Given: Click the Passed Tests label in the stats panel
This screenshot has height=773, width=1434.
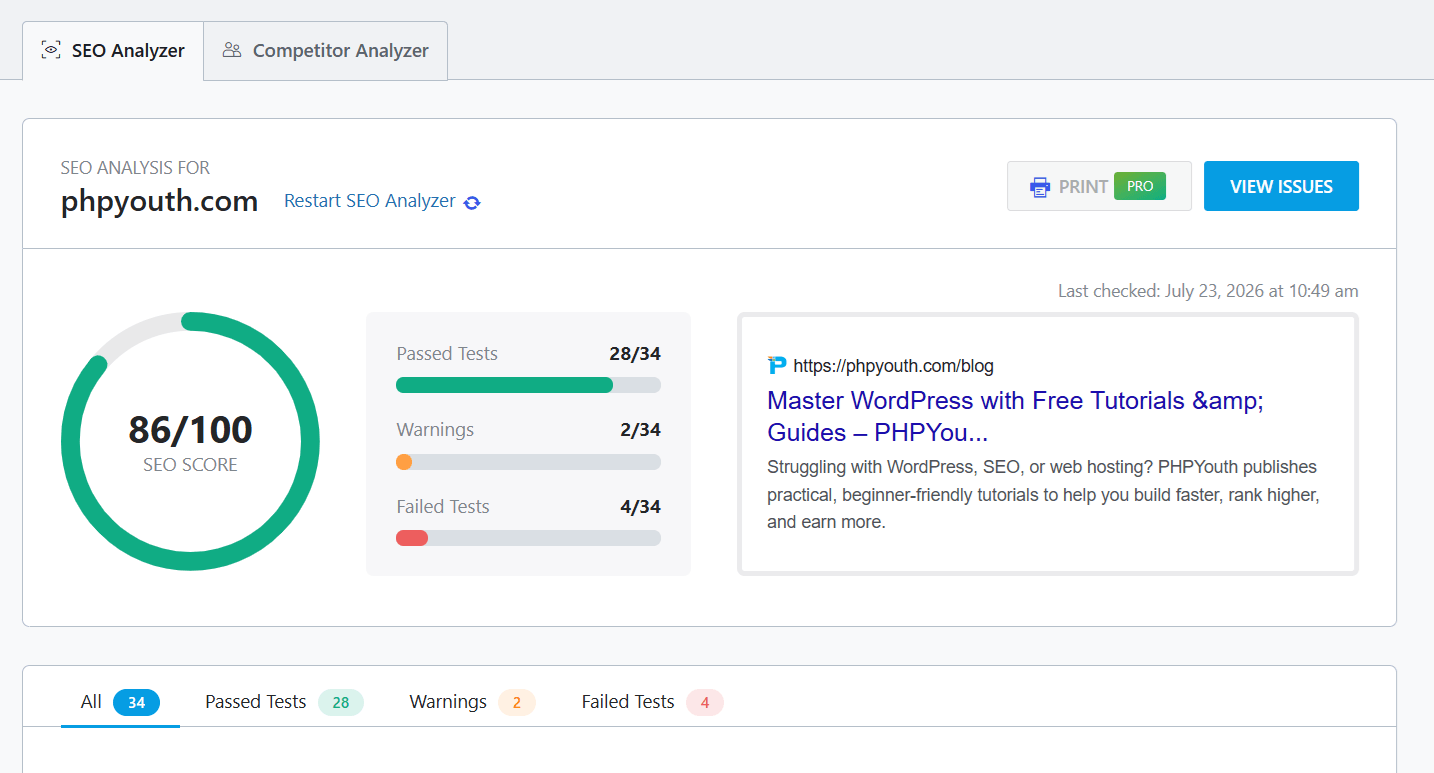Looking at the screenshot, I should click(447, 354).
